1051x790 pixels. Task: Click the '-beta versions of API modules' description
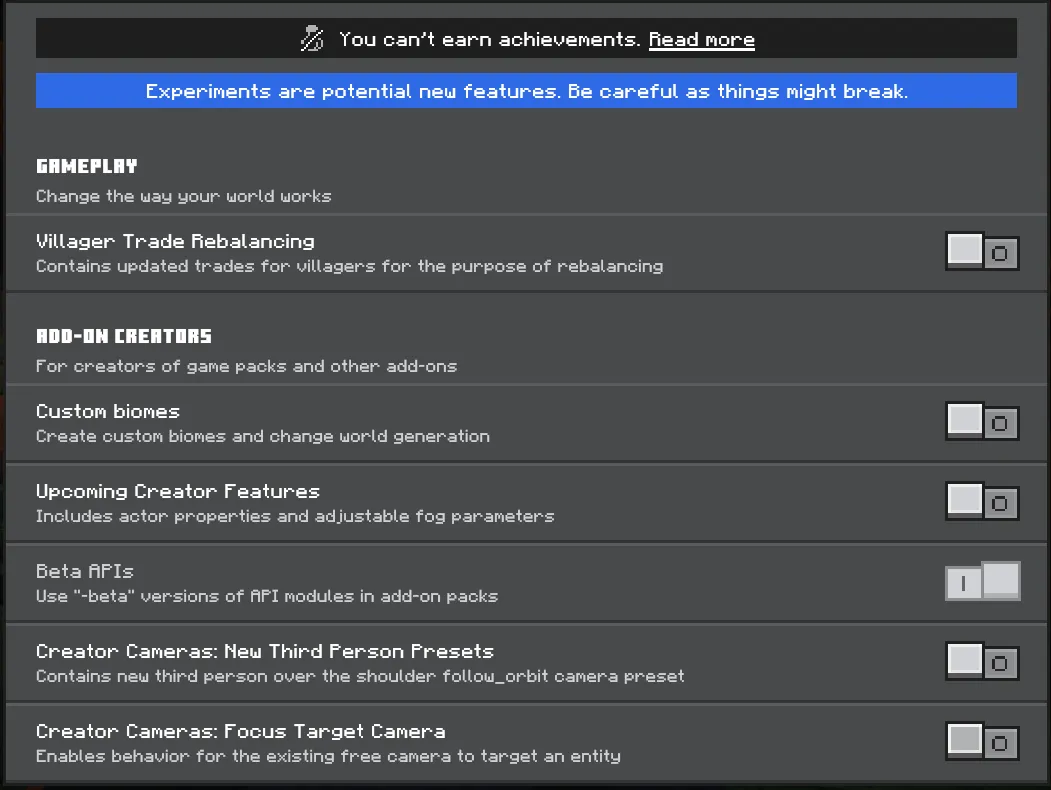tap(267, 596)
